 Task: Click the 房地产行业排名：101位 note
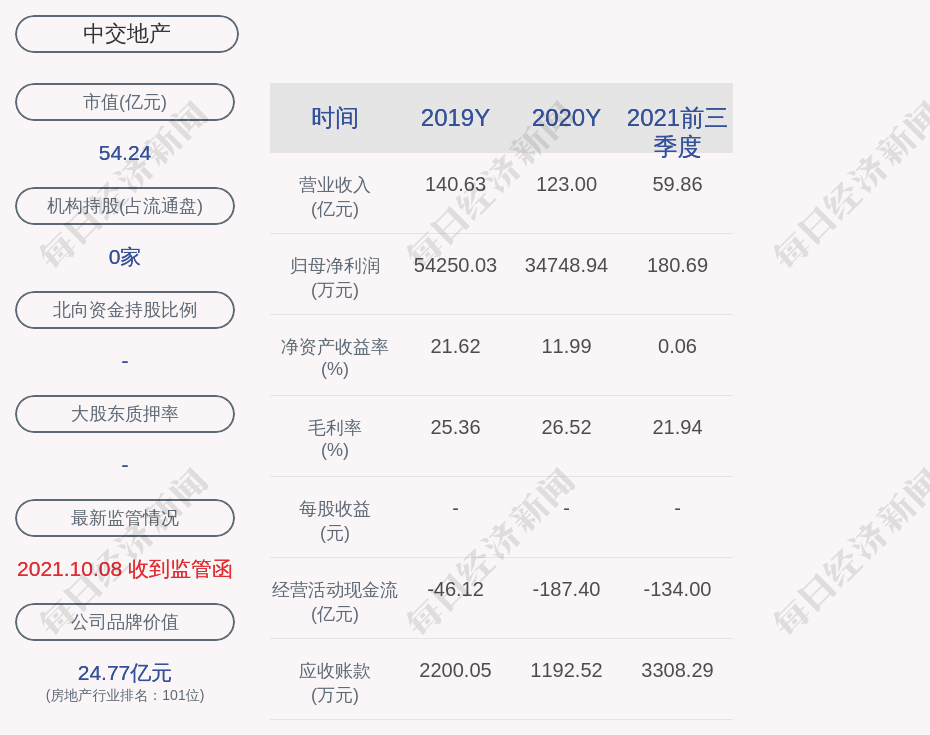point(125,695)
